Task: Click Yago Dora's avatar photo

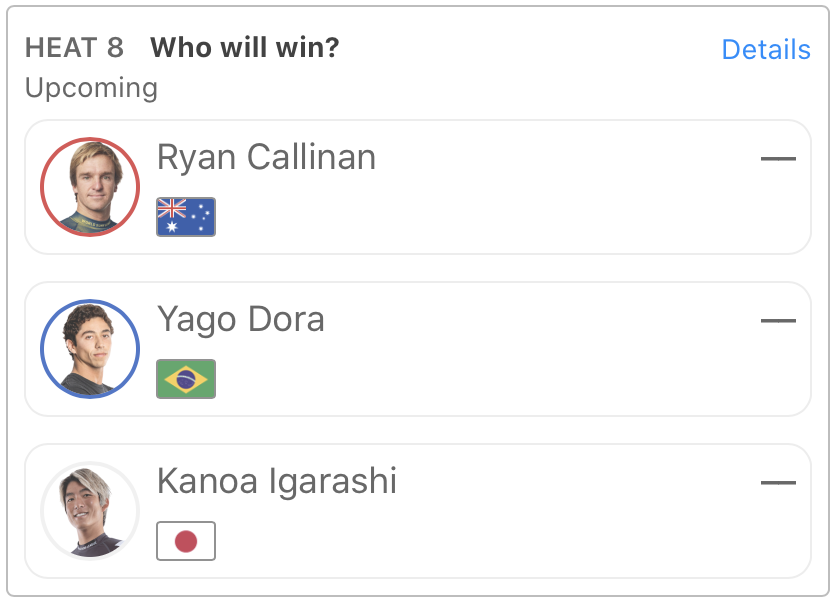Action: pos(90,349)
